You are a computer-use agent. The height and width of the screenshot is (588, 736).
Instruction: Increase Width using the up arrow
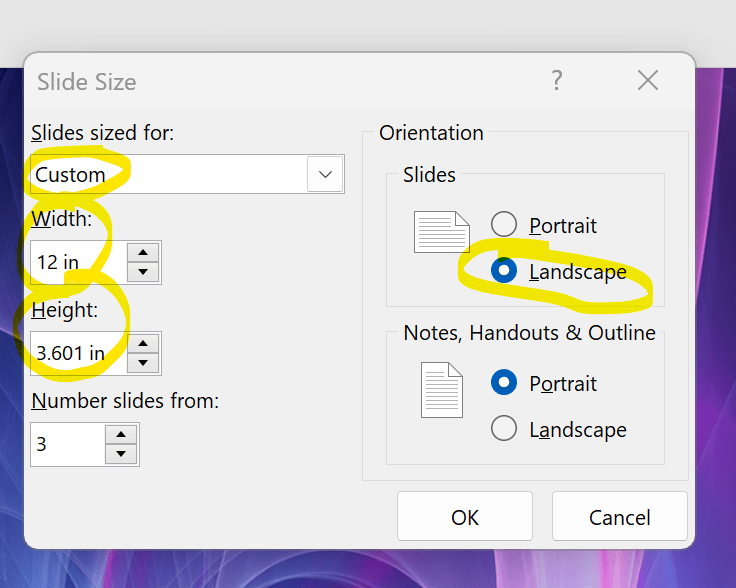tap(144, 253)
